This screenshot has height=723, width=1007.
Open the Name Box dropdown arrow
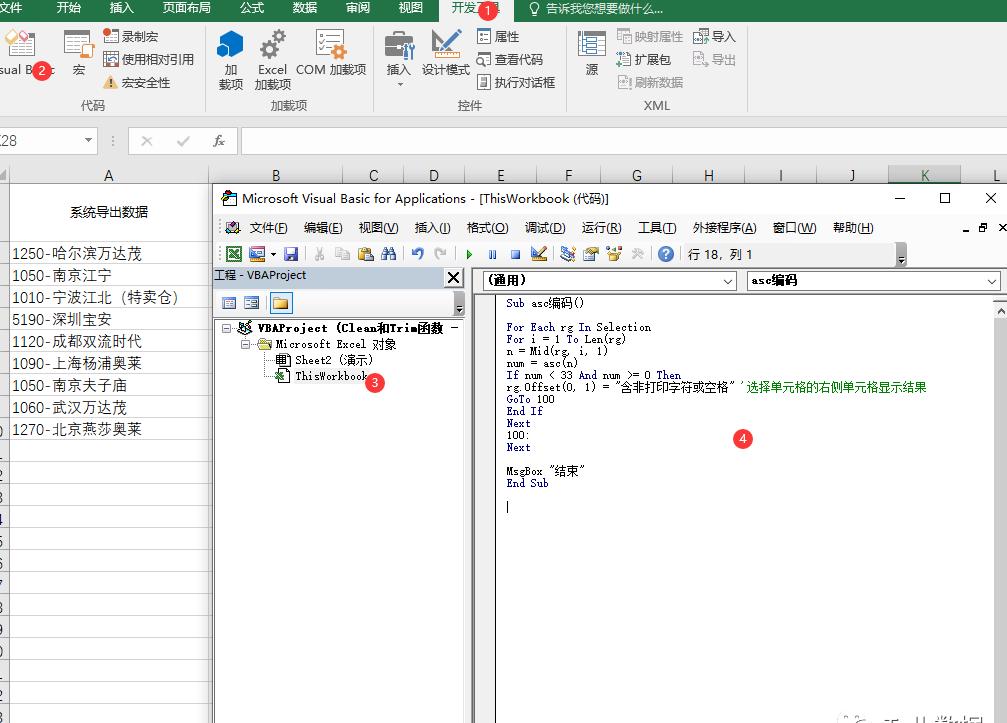[x=89, y=140]
